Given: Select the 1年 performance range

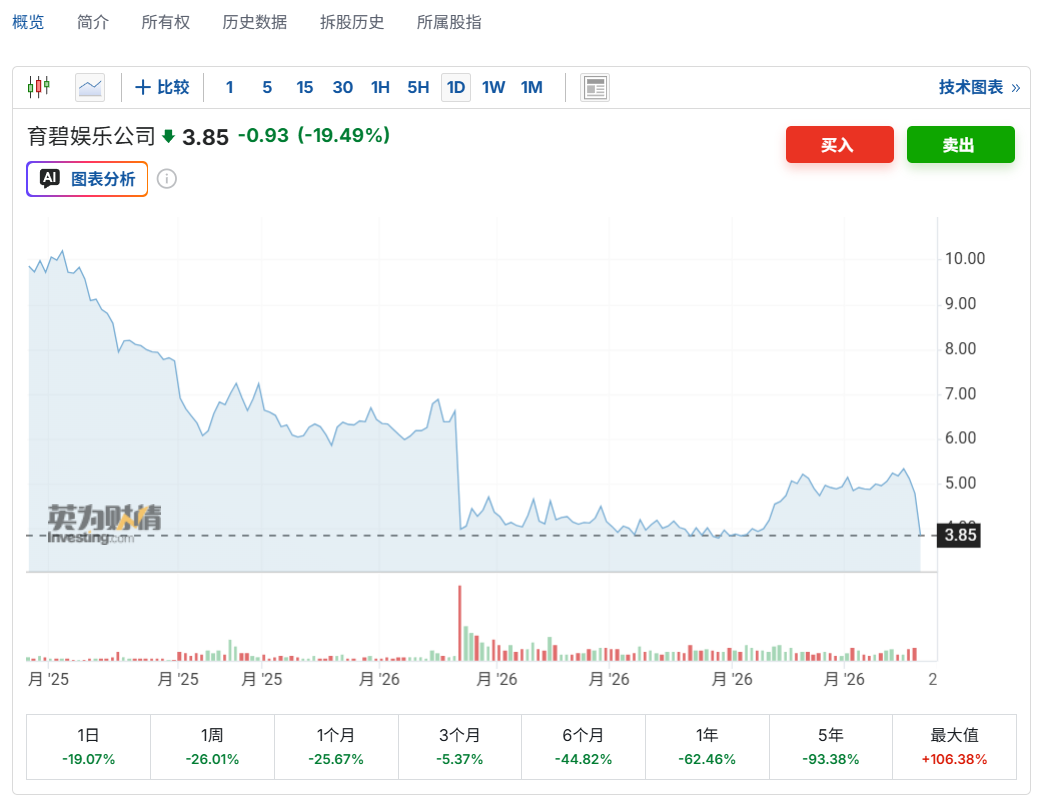Looking at the screenshot, I should [707, 747].
